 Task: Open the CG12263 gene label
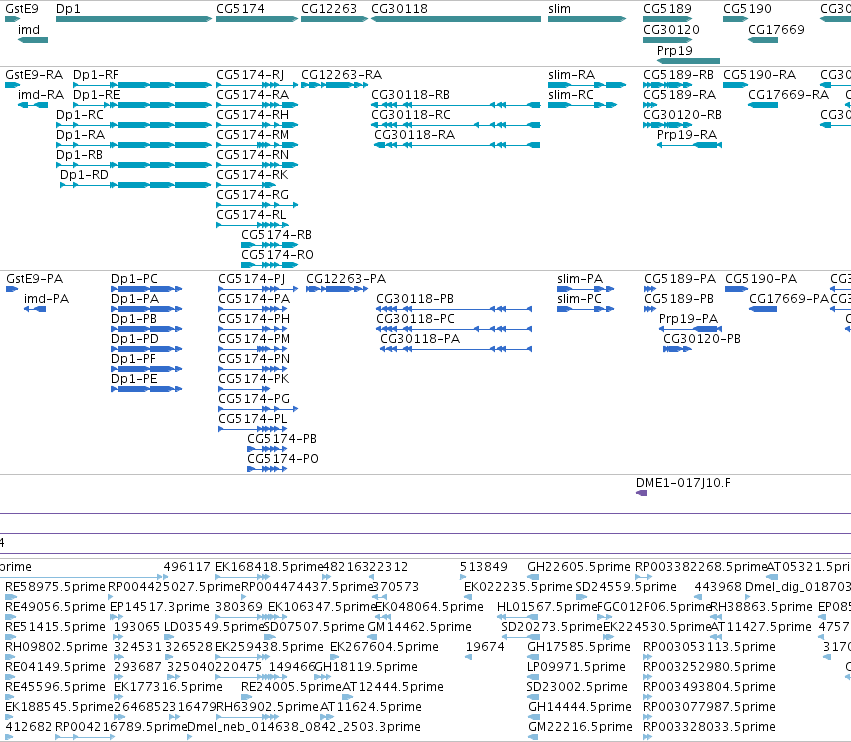tap(329, 9)
